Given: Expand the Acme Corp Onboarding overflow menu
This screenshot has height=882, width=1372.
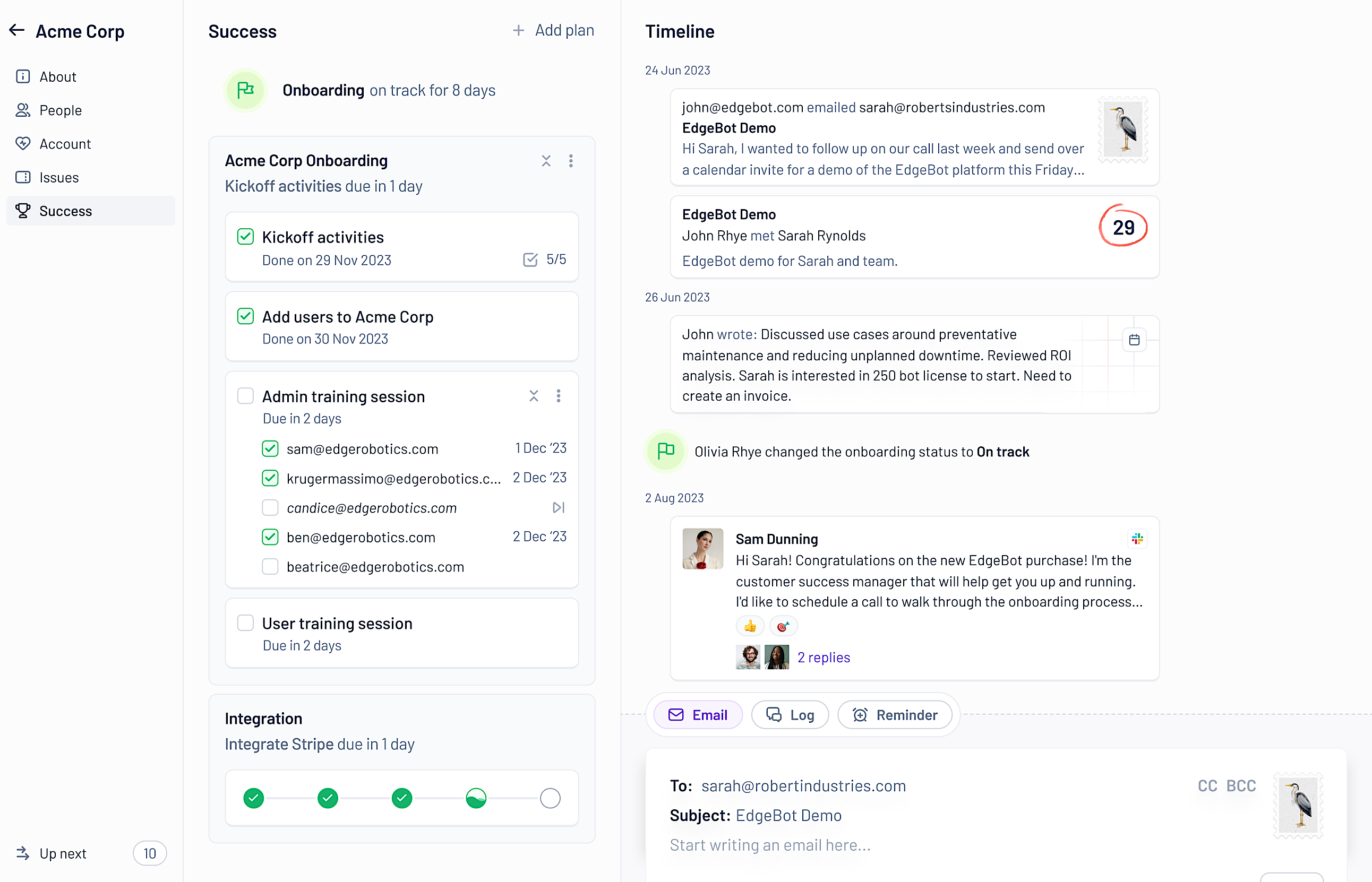Looking at the screenshot, I should (x=570, y=161).
